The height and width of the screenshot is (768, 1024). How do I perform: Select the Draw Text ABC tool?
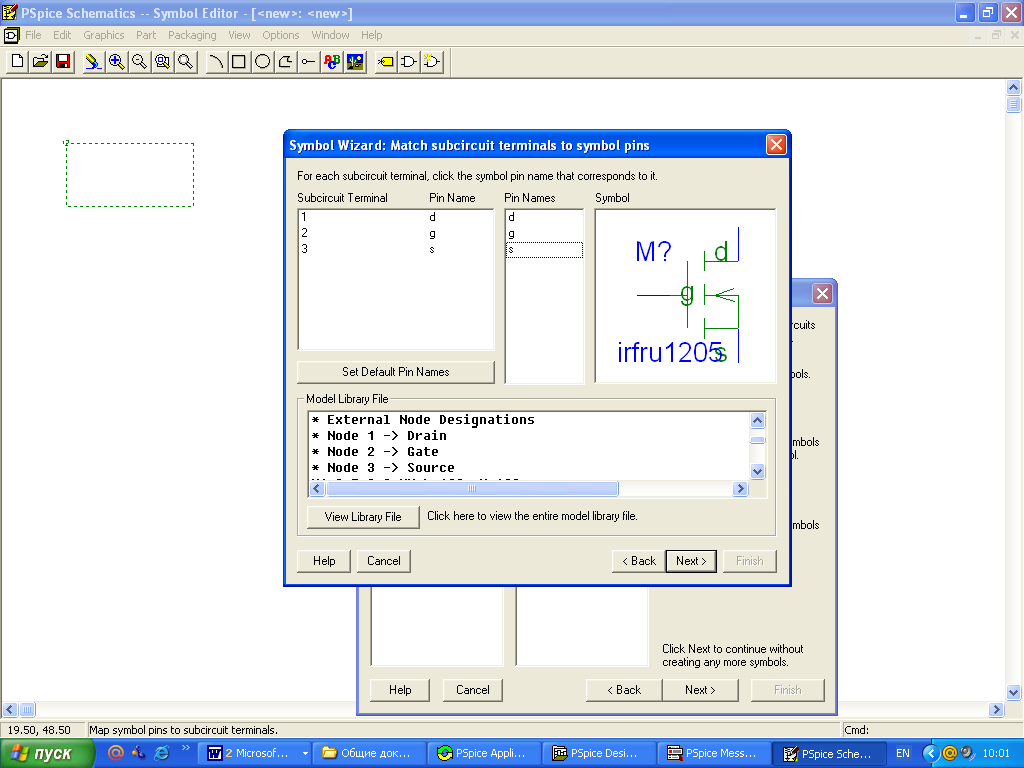point(332,62)
